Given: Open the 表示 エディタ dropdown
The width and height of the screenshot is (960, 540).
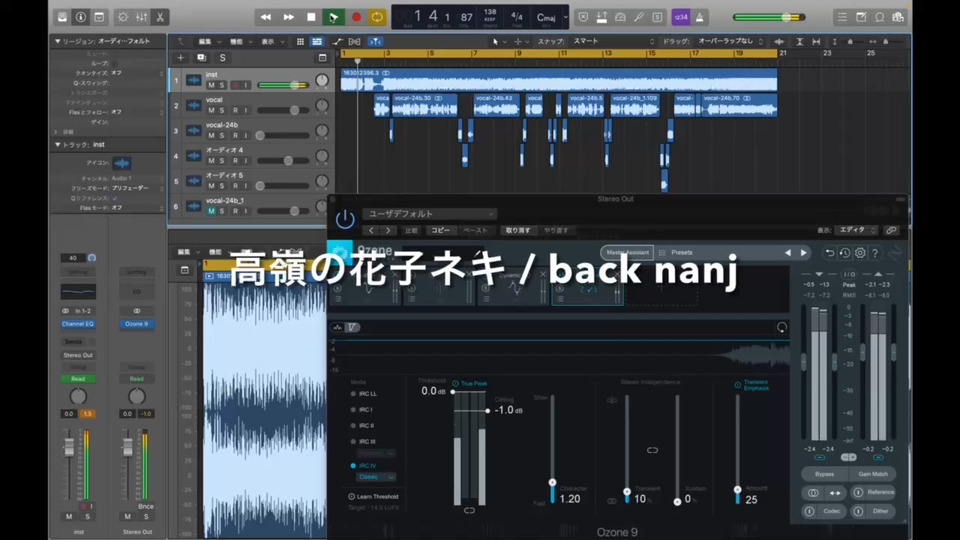Looking at the screenshot, I should (857, 230).
